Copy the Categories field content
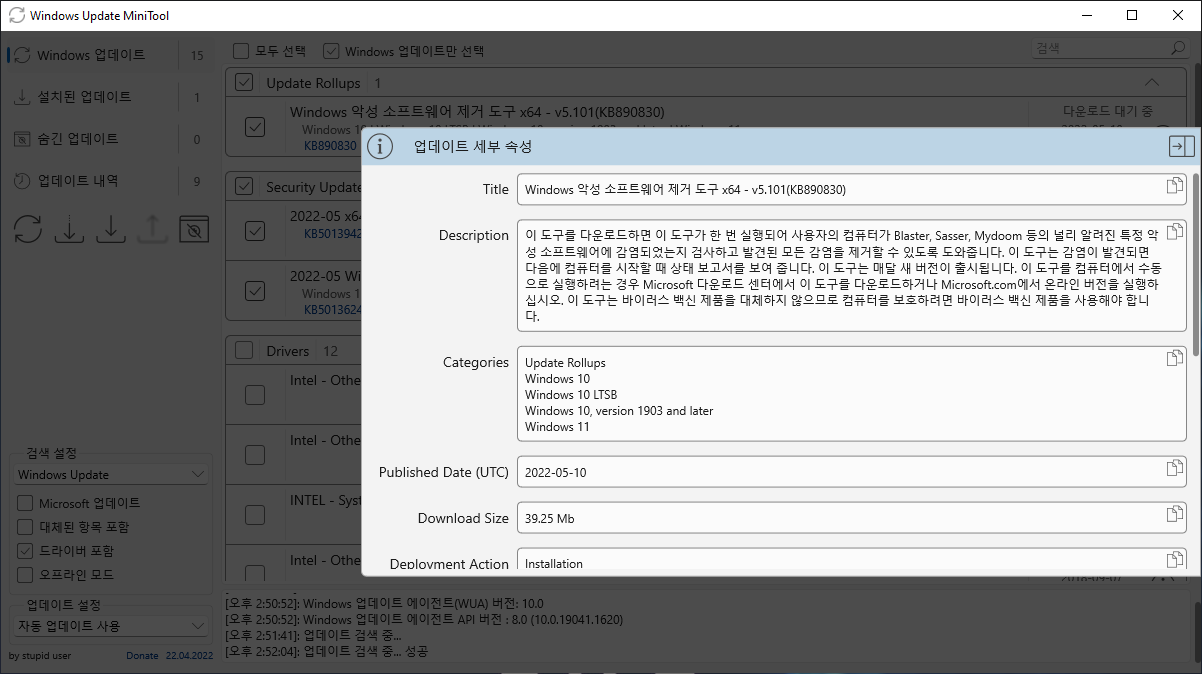 (x=1174, y=358)
